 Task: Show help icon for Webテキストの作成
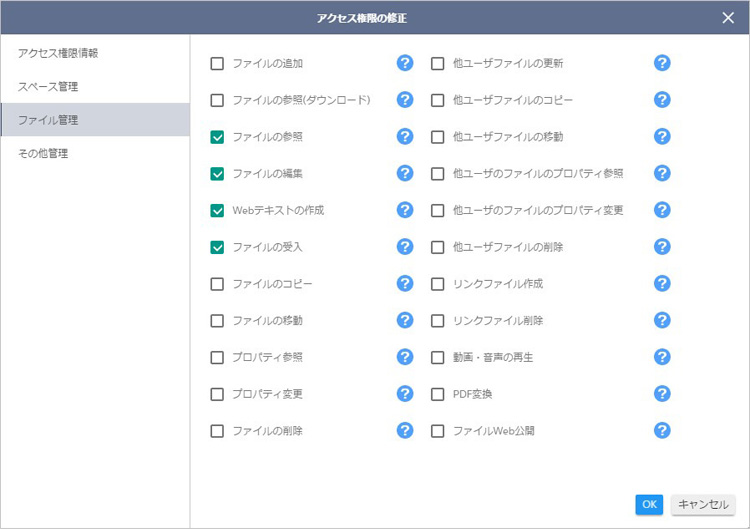coord(405,210)
